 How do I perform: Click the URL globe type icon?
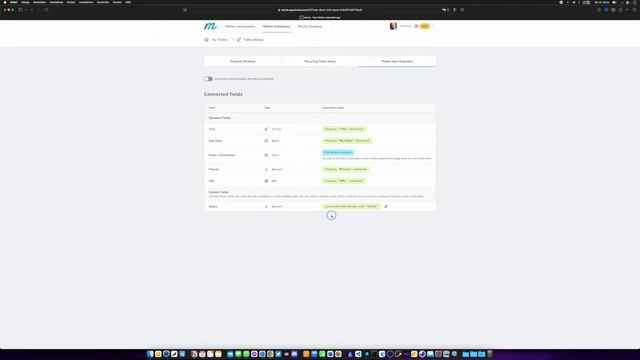point(266,181)
